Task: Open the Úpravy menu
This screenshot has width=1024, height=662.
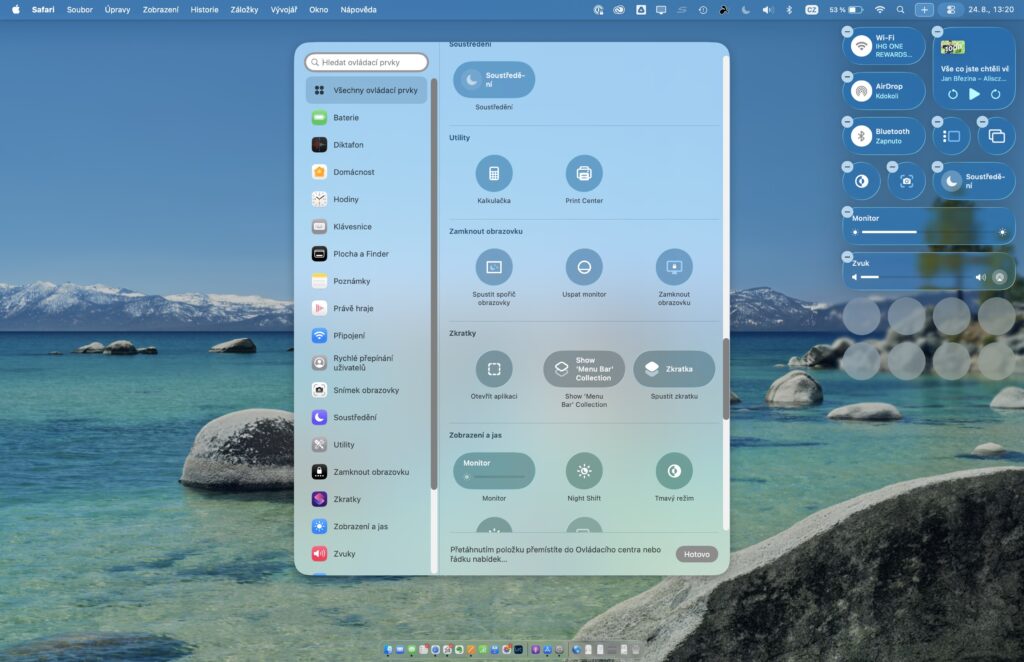Action: coord(118,10)
